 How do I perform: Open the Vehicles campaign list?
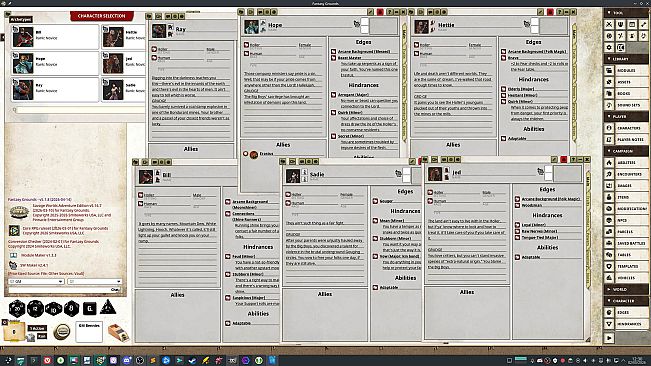[626, 278]
